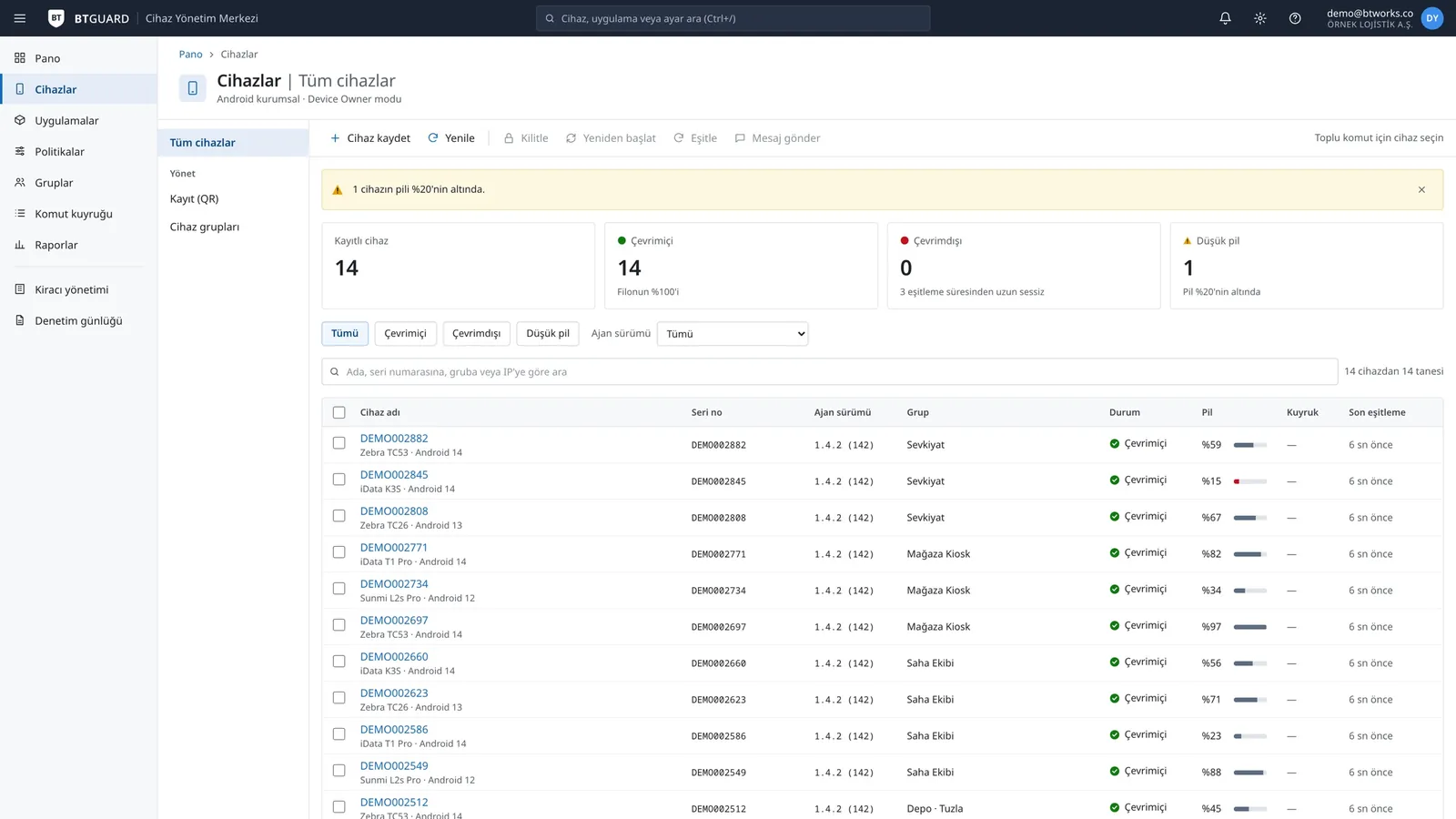Select checkbox of DEMO002771 row
This screenshot has height=819, width=1456.
click(339, 552)
